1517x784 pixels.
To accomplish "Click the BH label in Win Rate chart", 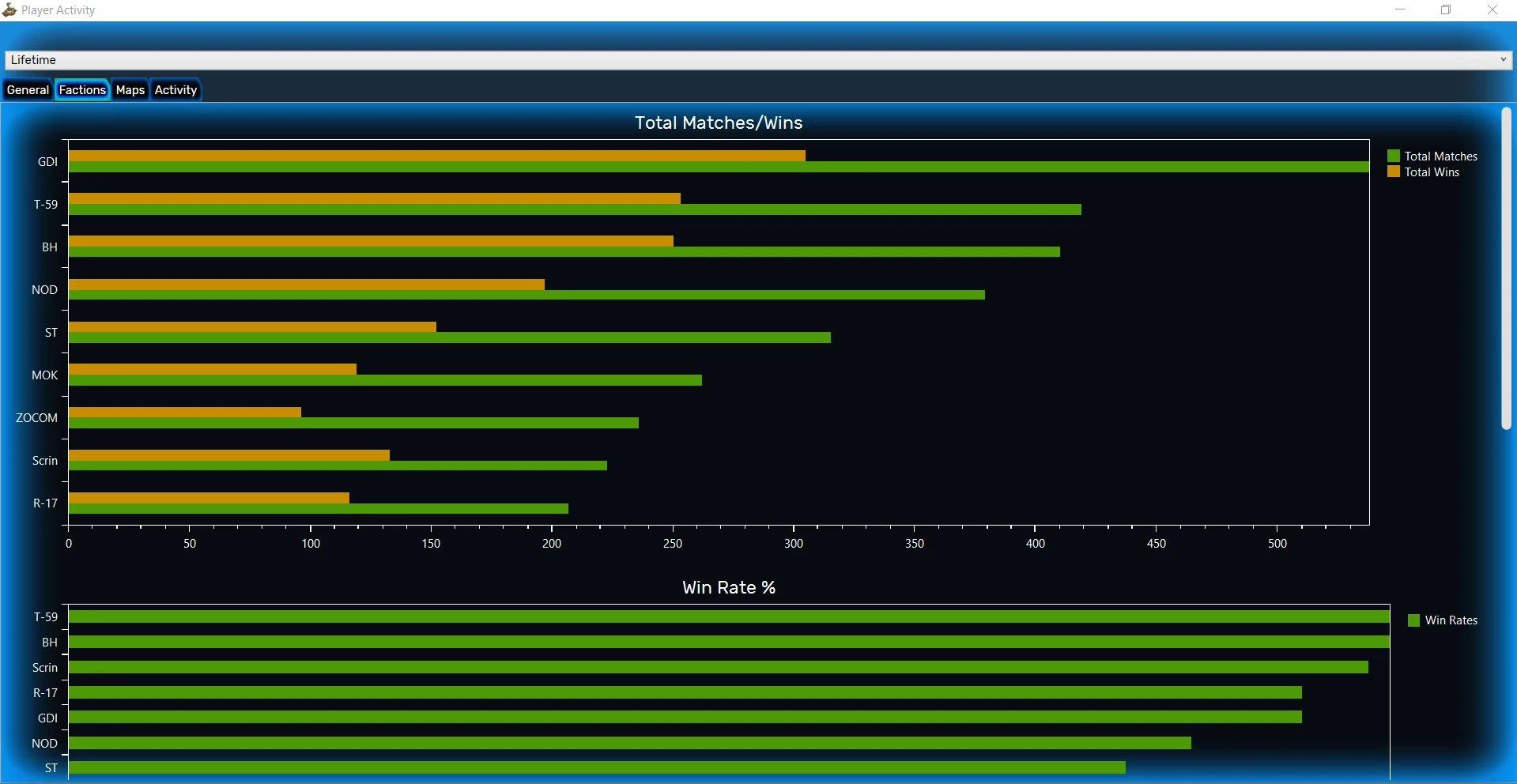I will click(x=50, y=643).
